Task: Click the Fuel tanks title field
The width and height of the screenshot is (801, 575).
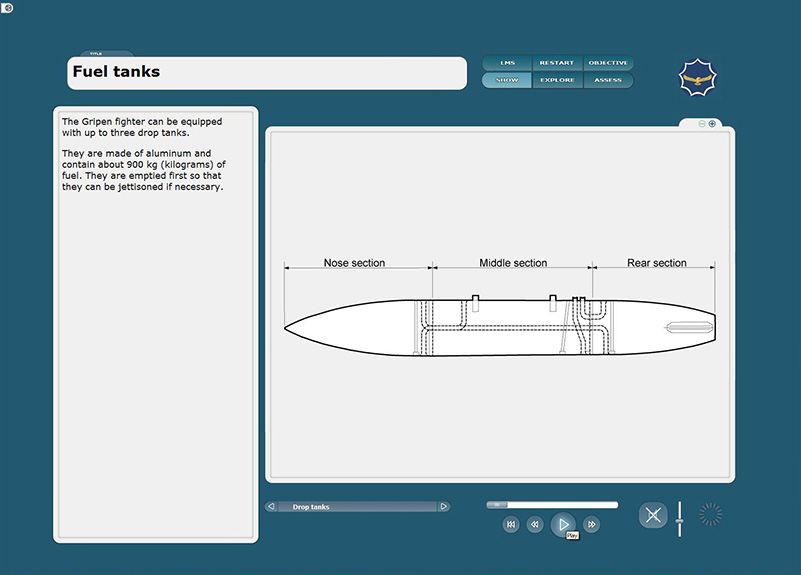Action: click(267, 73)
